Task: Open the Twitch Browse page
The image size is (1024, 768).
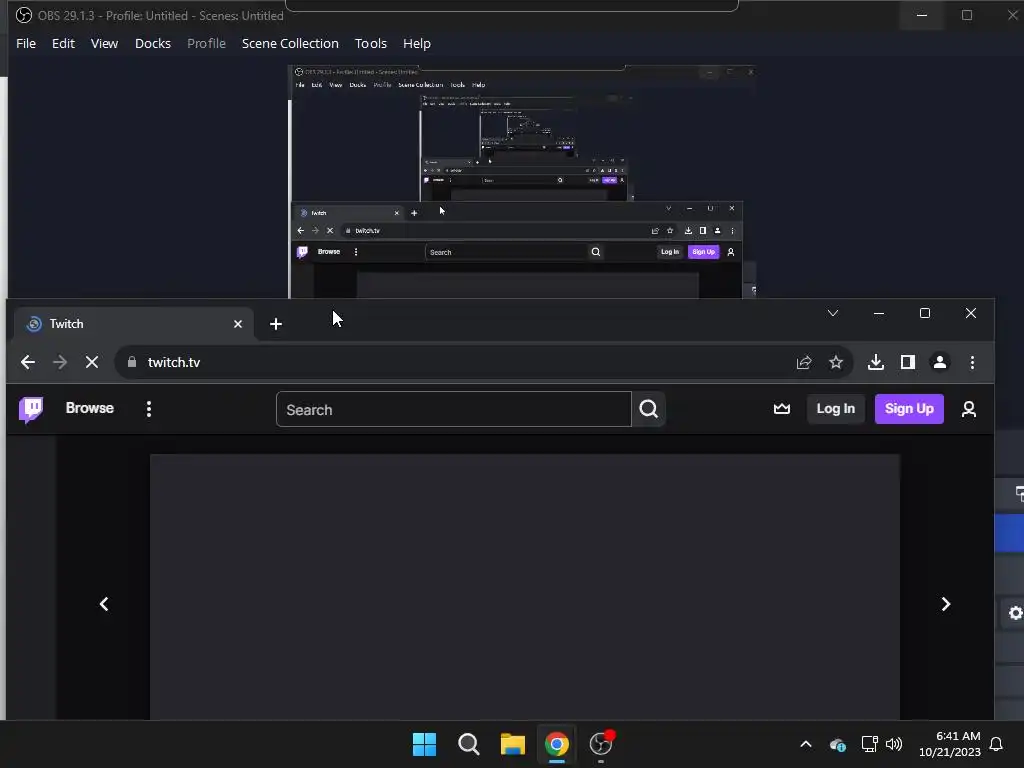Action: coord(89,408)
